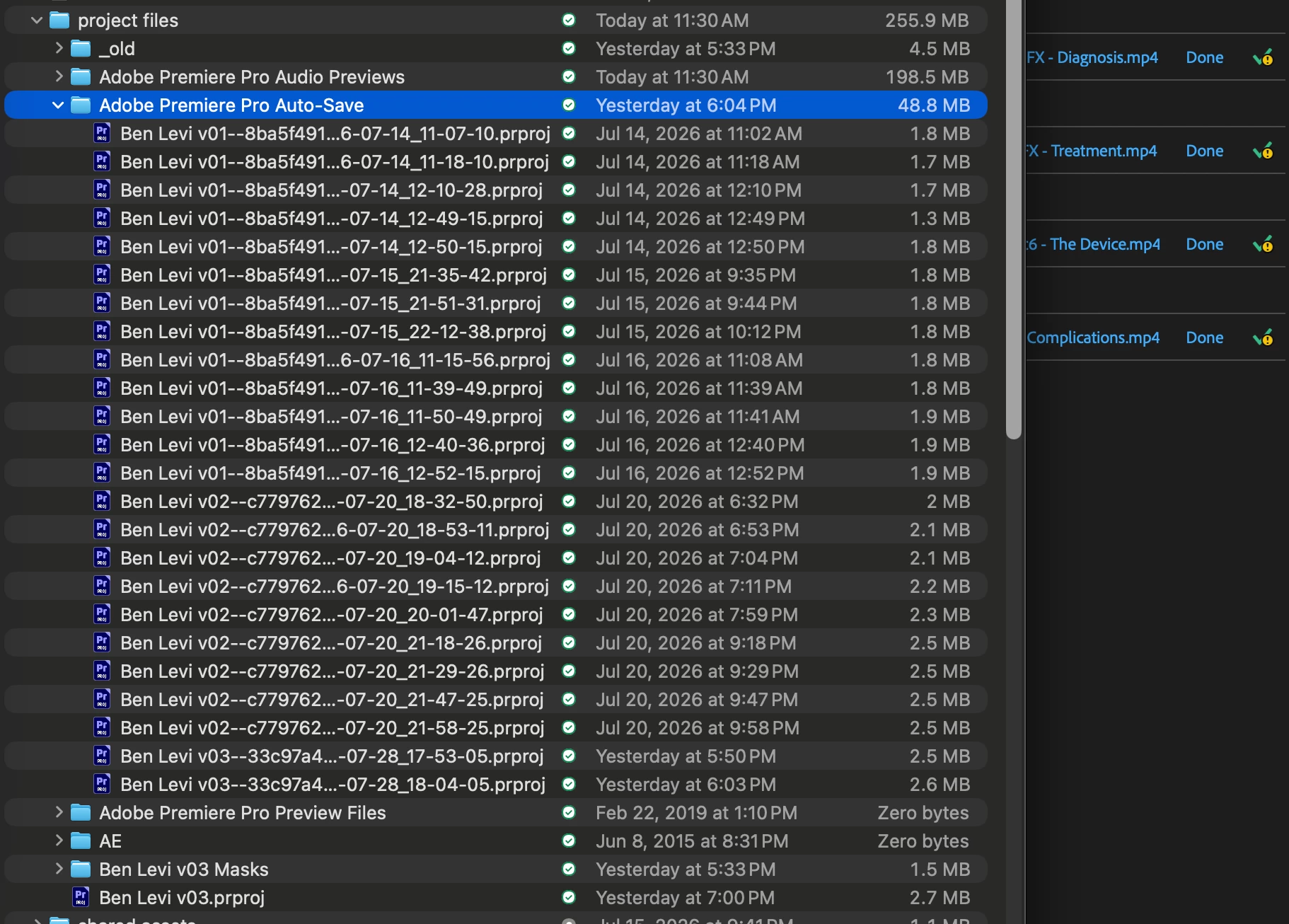Click the project files folder icon
1289x924 pixels.
pyautogui.click(x=59, y=21)
